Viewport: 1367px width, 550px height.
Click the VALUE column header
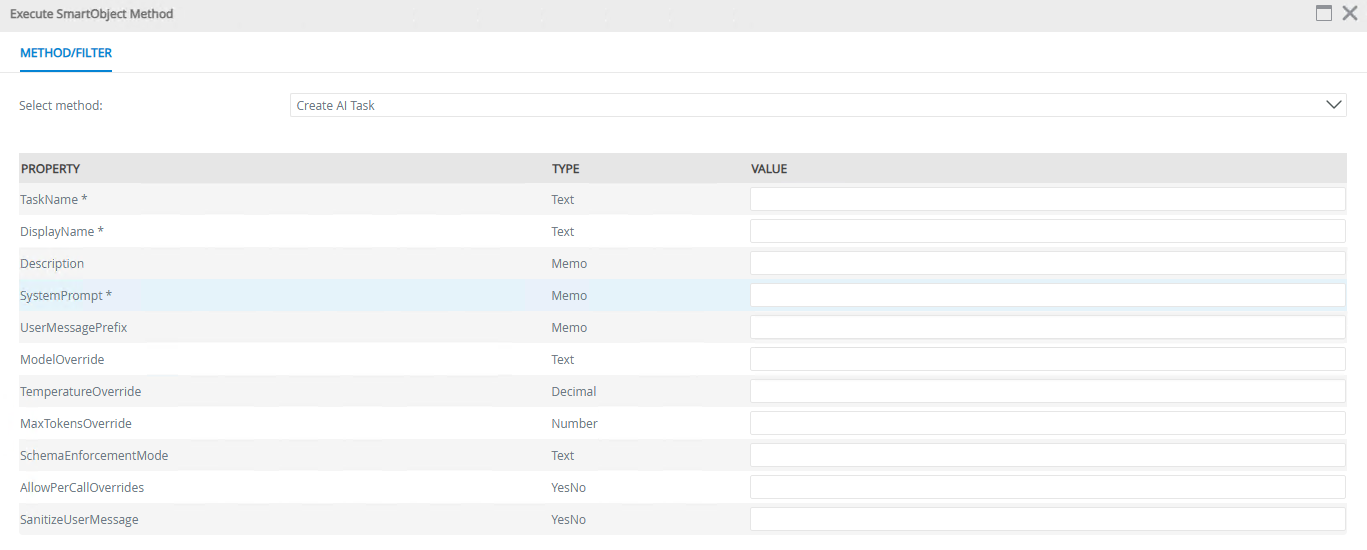click(769, 169)
